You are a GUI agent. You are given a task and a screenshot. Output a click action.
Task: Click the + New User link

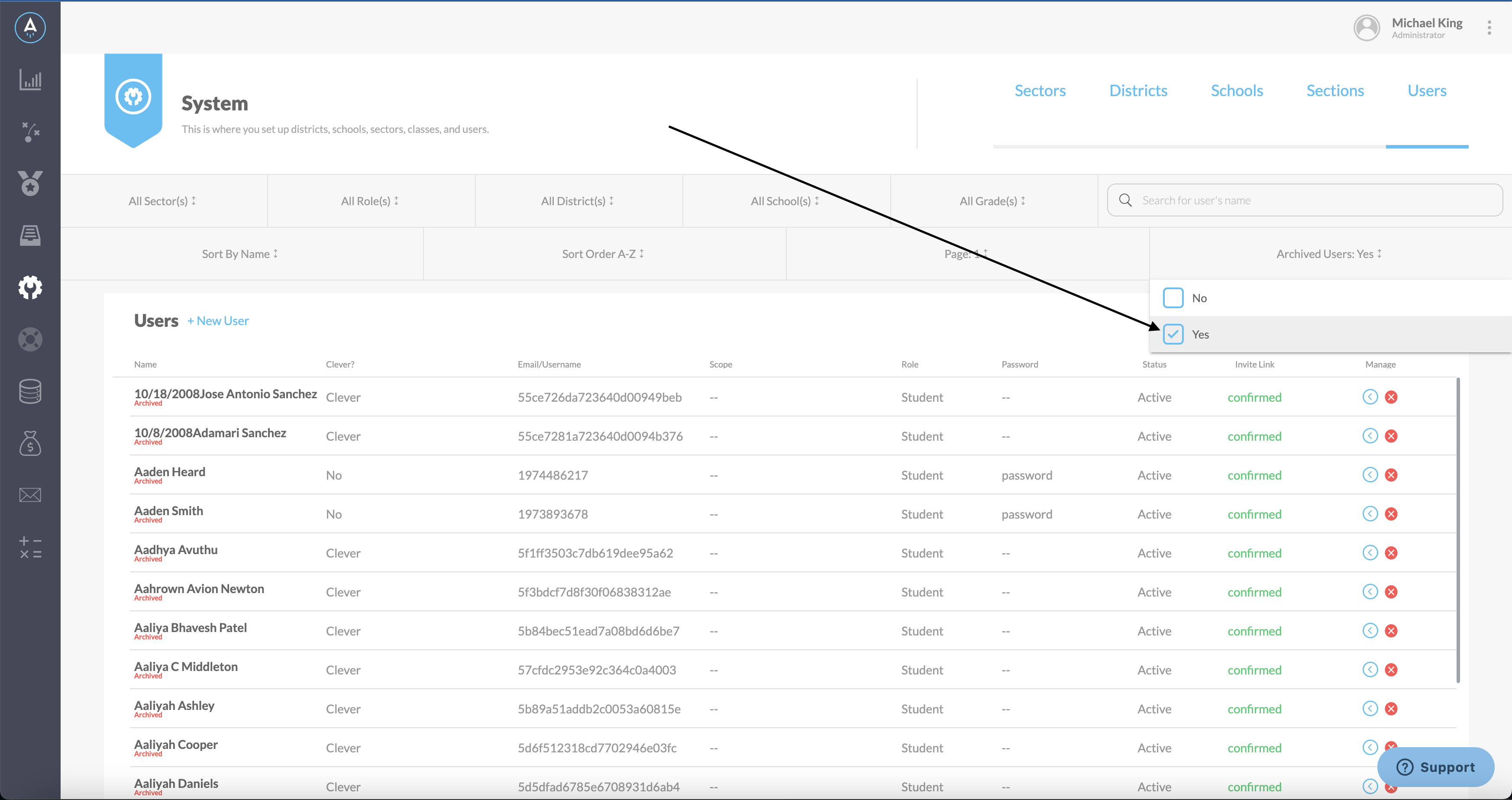218,320
